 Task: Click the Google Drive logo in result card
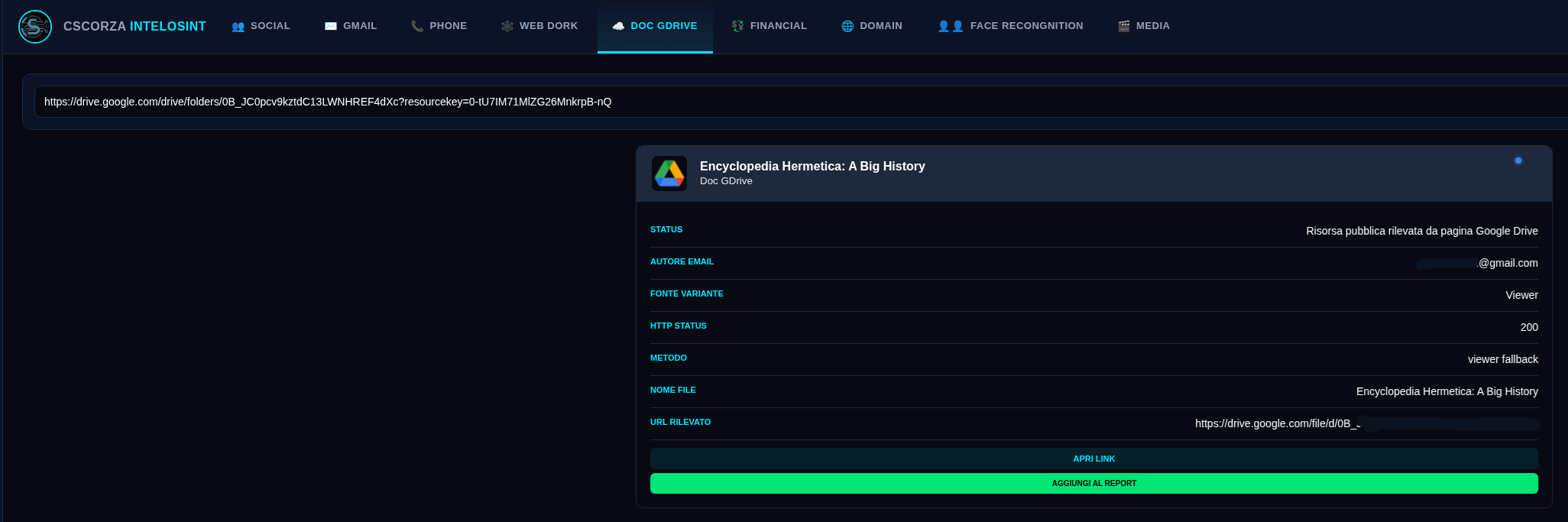pyautogui.click(x=669, y=173)
